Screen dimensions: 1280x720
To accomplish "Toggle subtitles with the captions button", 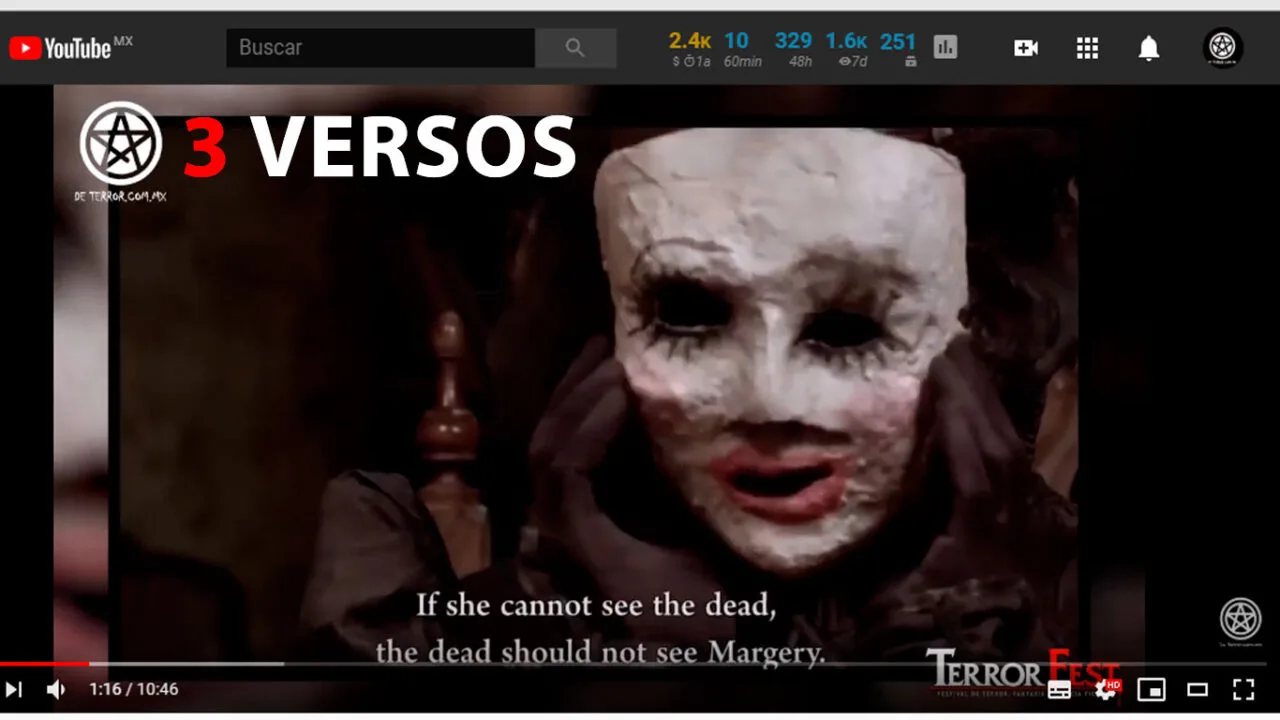I will [1059, 689].
